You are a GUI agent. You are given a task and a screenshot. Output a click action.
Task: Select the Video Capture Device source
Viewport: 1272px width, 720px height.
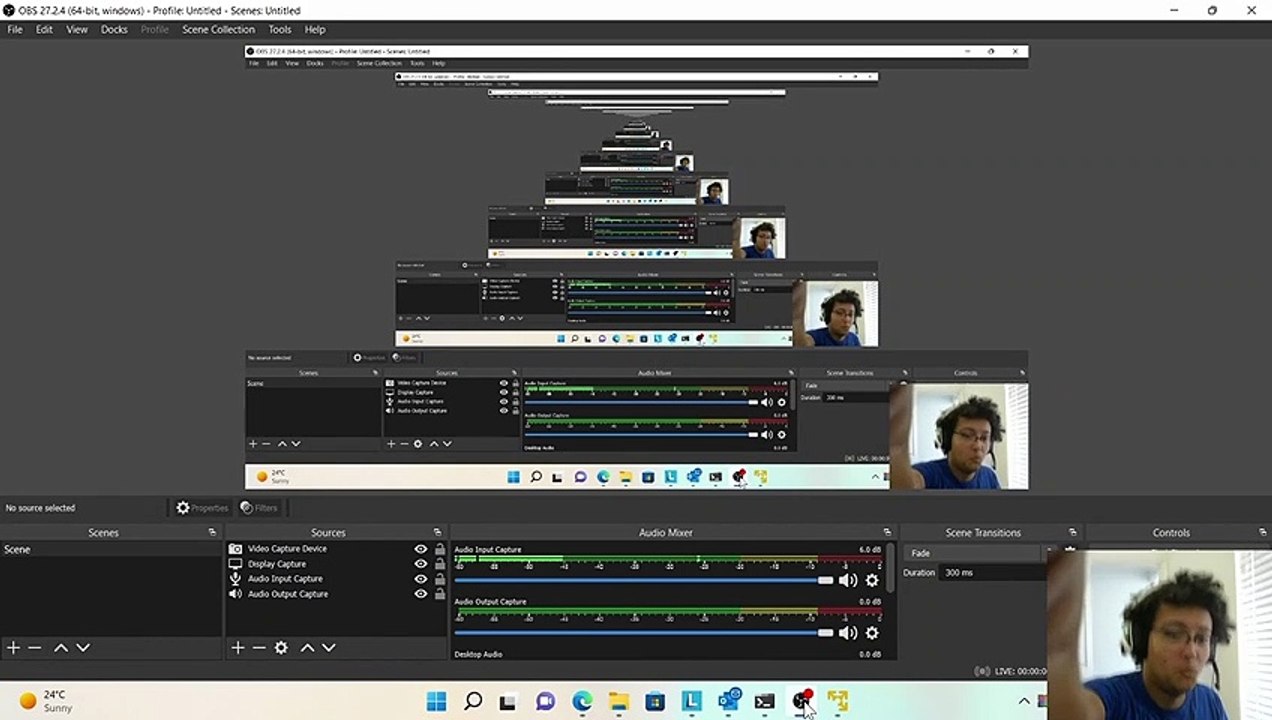pyautogui.click(x=287, y=549)
